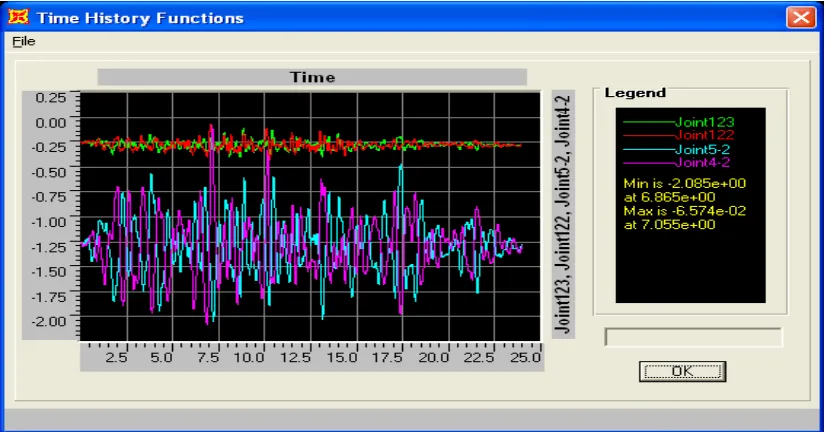Click the red Joint122 legend line

[649, 135]
